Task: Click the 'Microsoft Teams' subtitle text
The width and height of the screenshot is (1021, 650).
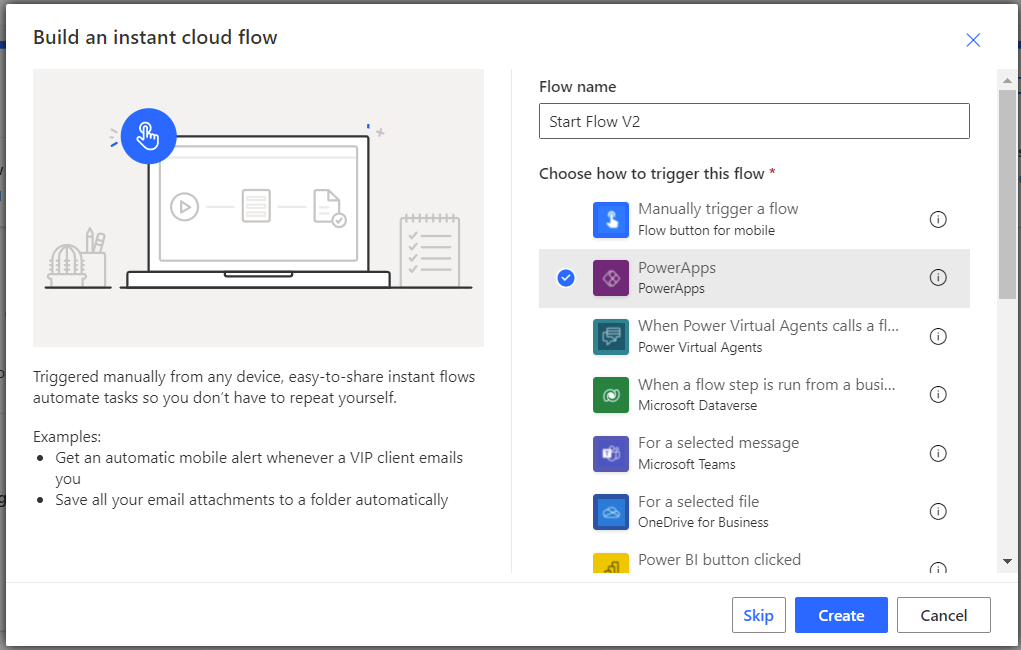Action: point(687,464)
